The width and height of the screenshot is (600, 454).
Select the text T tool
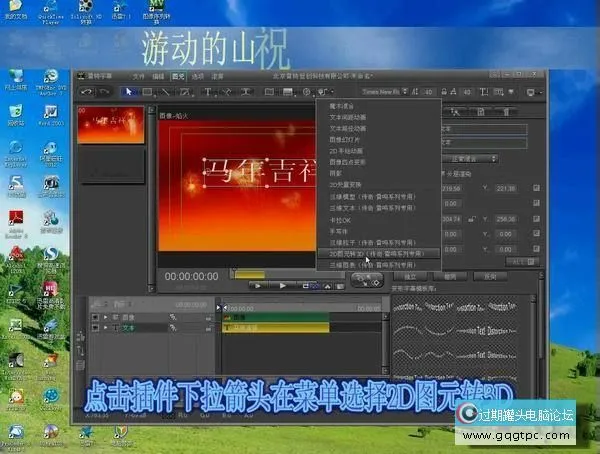[208, 92]
